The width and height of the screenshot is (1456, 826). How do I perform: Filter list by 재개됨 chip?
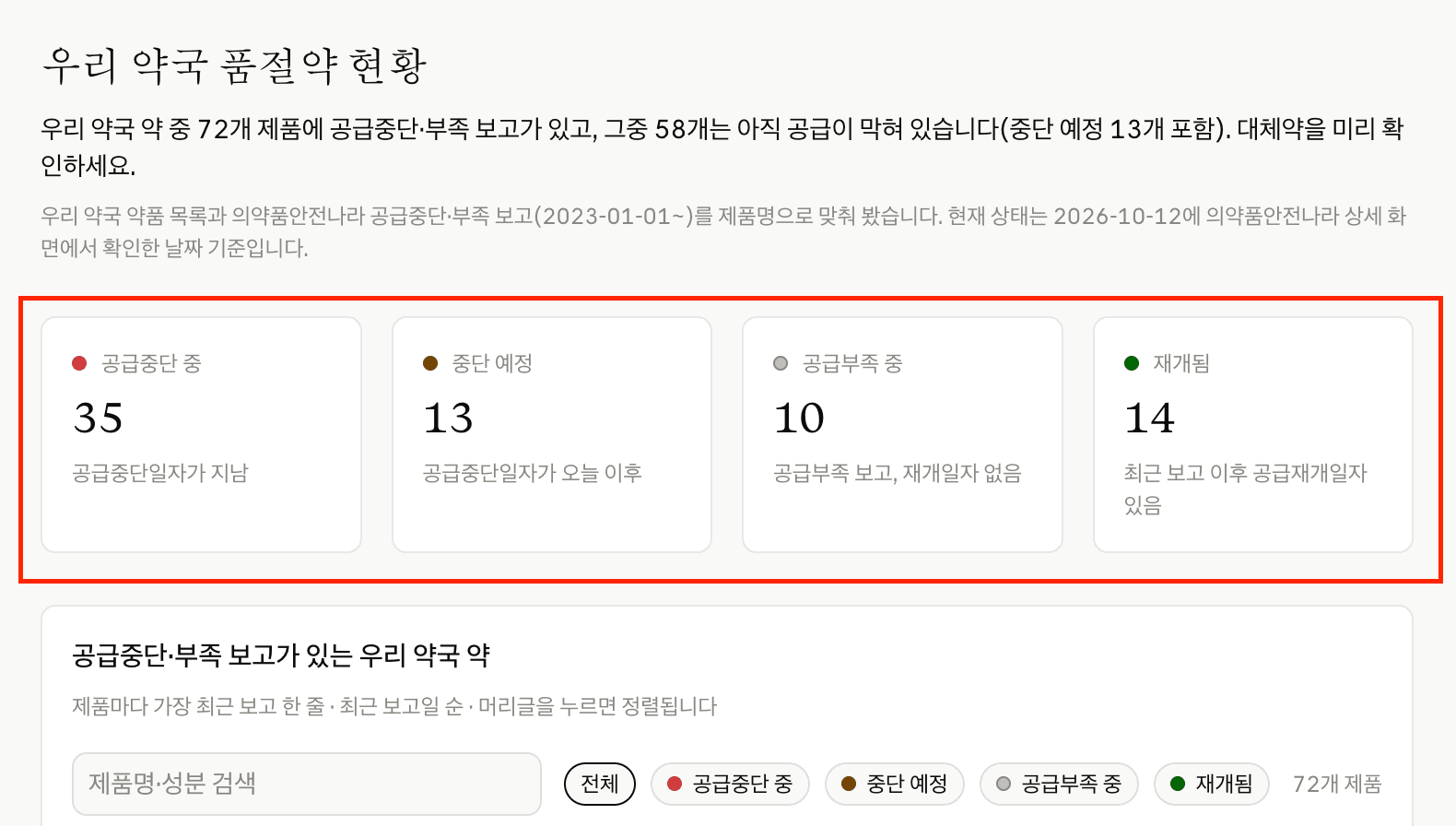(1211, 784)
